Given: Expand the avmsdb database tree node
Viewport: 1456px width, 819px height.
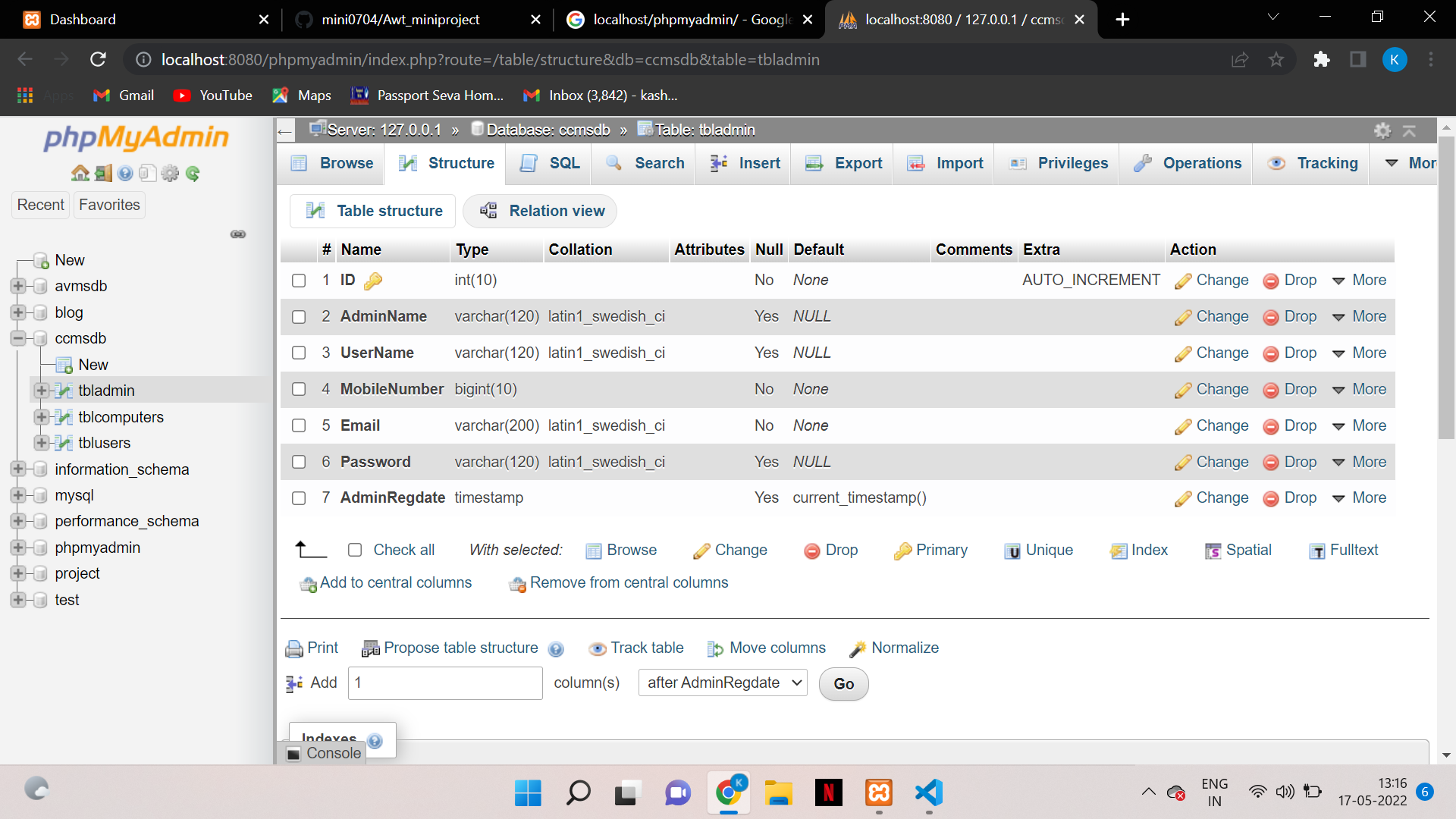Looking at the screenshot, I should [18, 286].
